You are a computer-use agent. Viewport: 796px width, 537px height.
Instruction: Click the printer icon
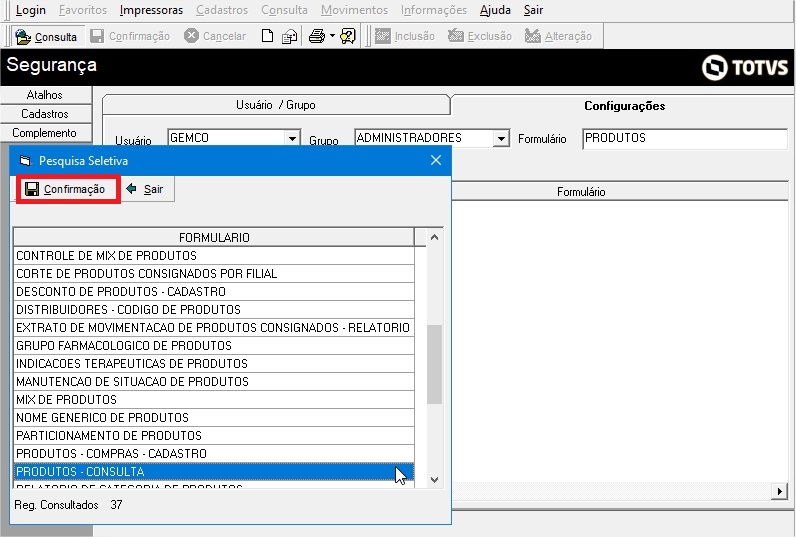click(x=317, y=36)
